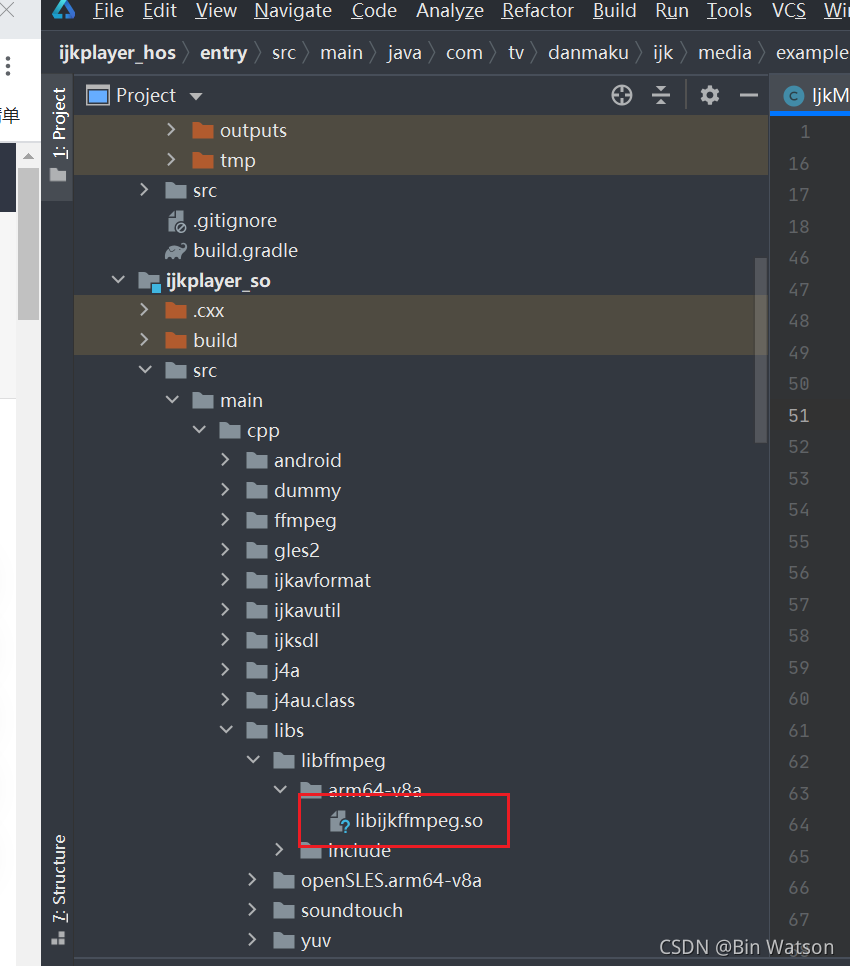Image resolution: width=850 pixels, height=966 pixels.
Task: Click the Project tool window vertical scrollbar
Action: 761,350
